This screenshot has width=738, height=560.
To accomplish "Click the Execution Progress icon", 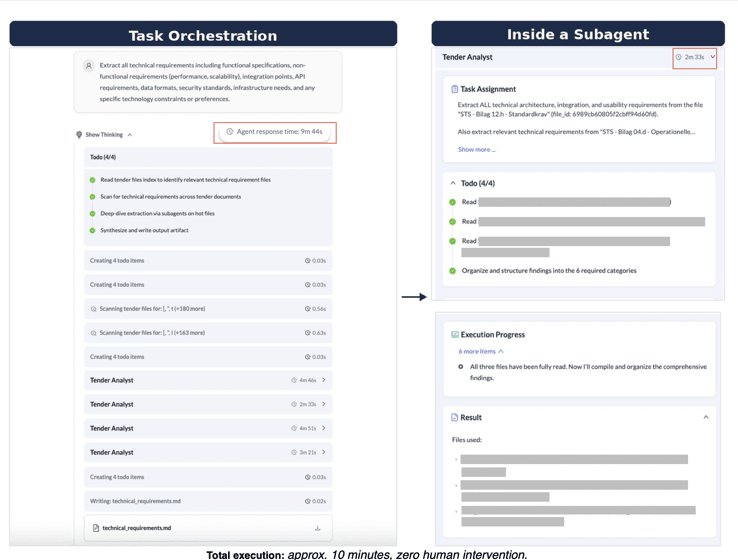I will coord(455,335).
